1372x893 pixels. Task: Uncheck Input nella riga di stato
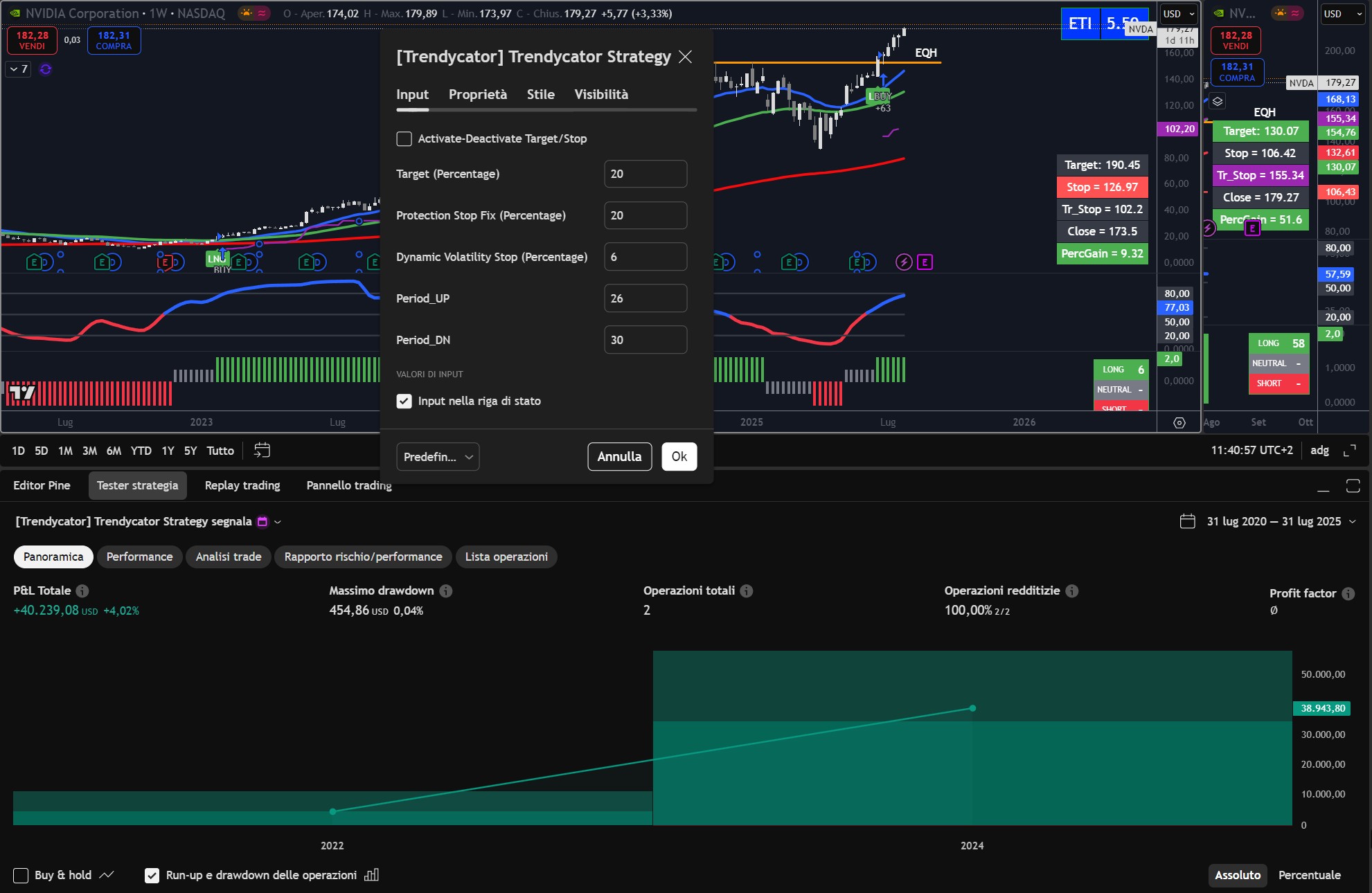(x=404, y=402)
